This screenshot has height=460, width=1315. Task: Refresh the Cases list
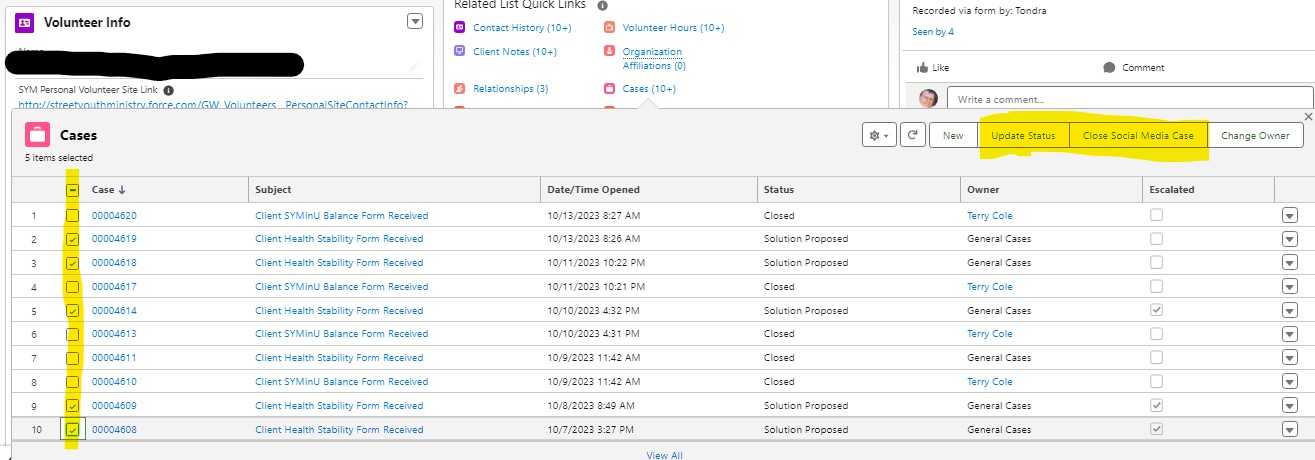(x=912, y=135)
